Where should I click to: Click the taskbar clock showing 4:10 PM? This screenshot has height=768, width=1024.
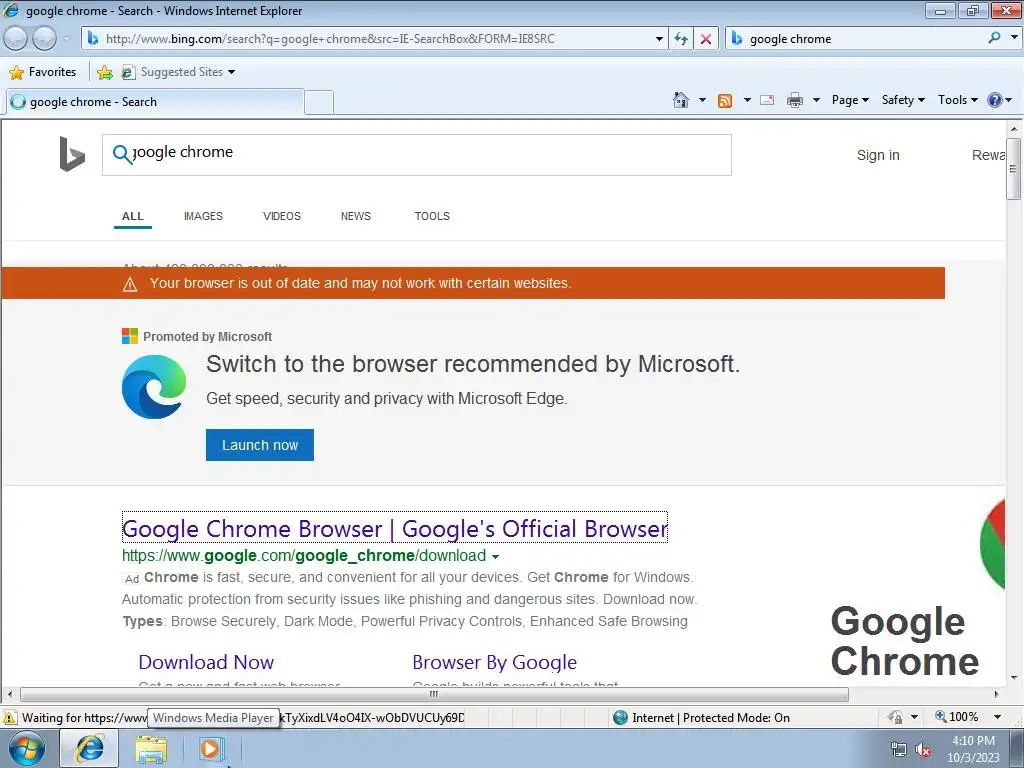click(x=973, y=749)
